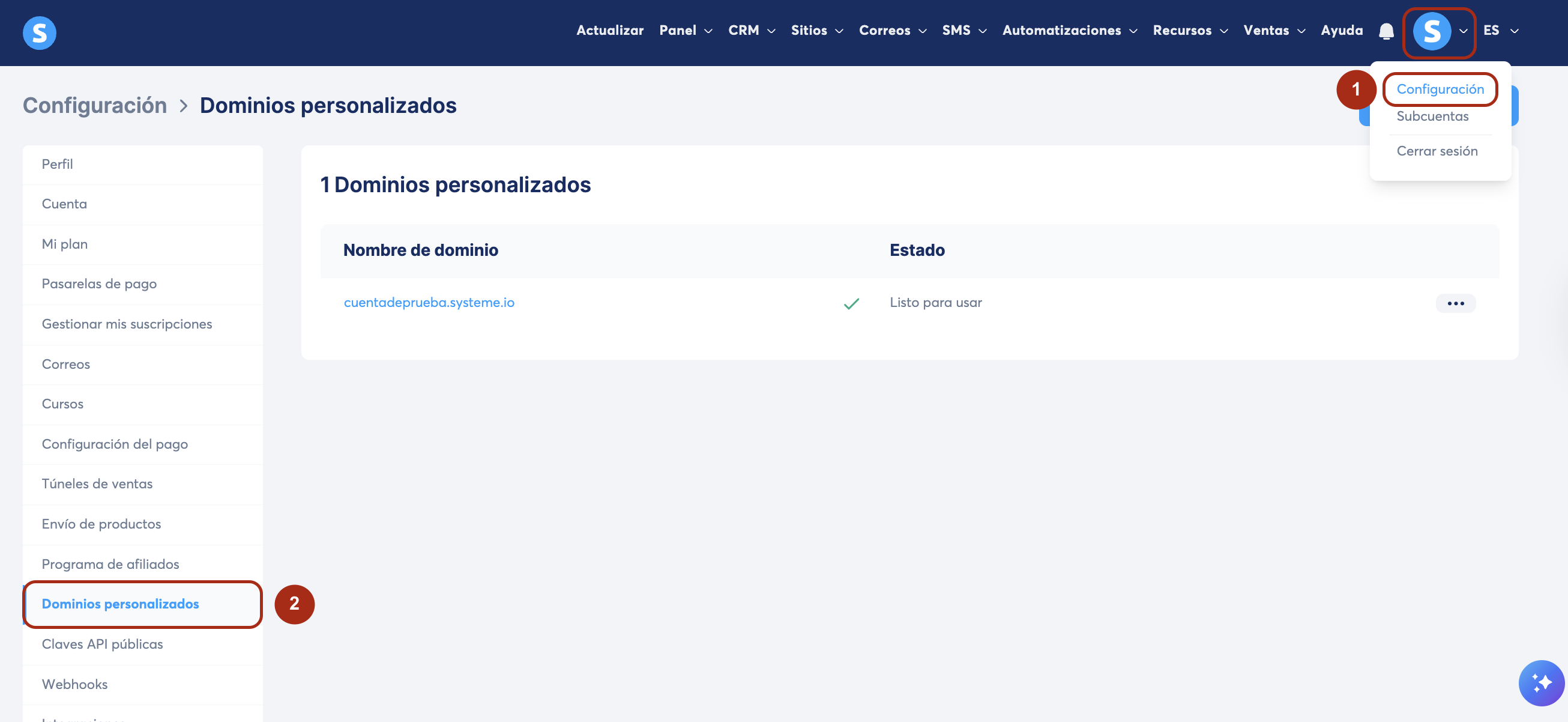Viewport: 1568px width, 722px height.
Task: Open the notifications bell
Action: click(x=1386, y=31)
